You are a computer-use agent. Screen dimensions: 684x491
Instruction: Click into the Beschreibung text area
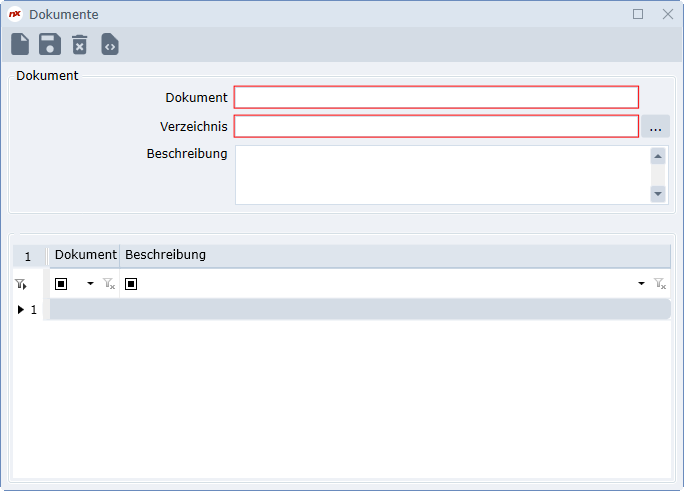tap(443, 175)
